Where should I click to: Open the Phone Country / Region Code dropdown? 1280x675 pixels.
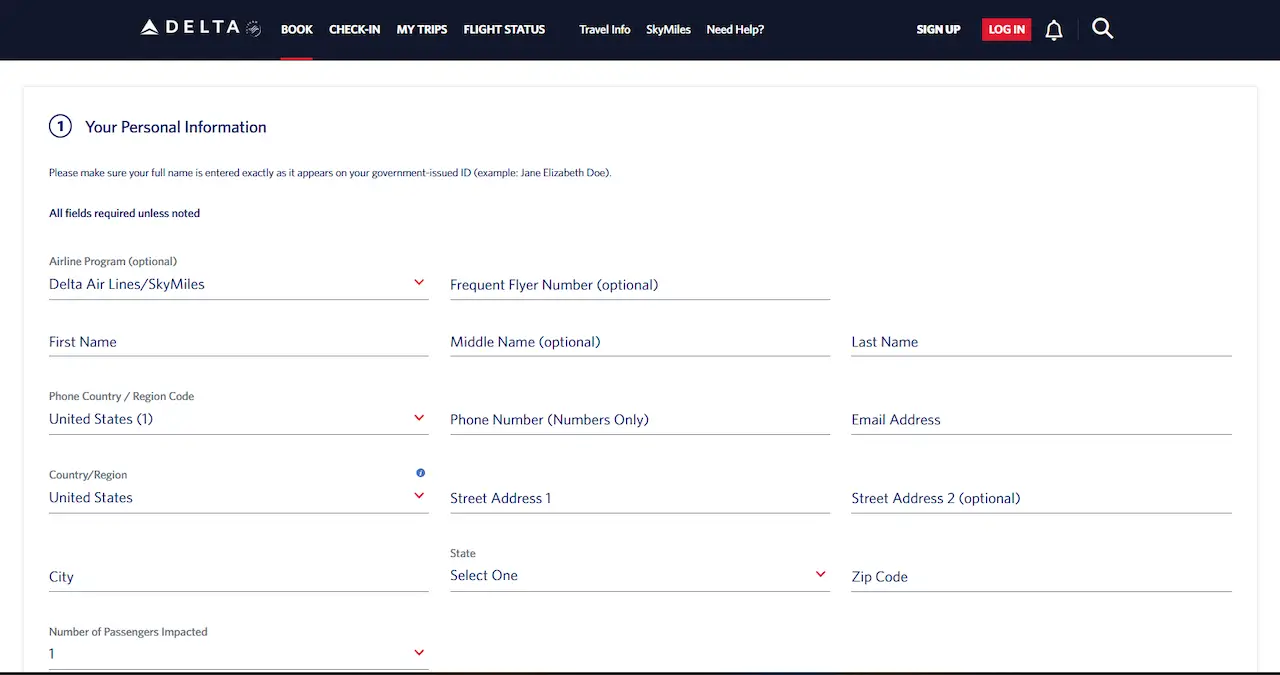pos(238,419)
